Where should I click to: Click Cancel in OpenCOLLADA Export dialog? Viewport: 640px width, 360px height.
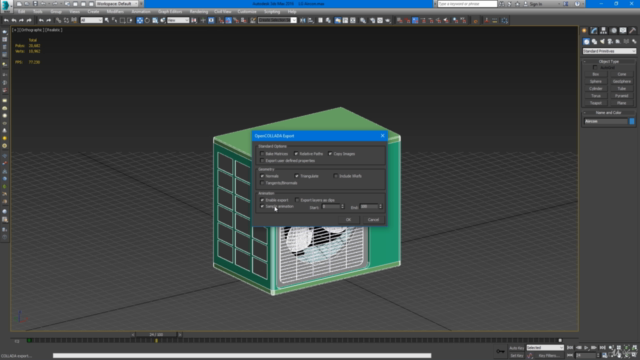(373, 220)
